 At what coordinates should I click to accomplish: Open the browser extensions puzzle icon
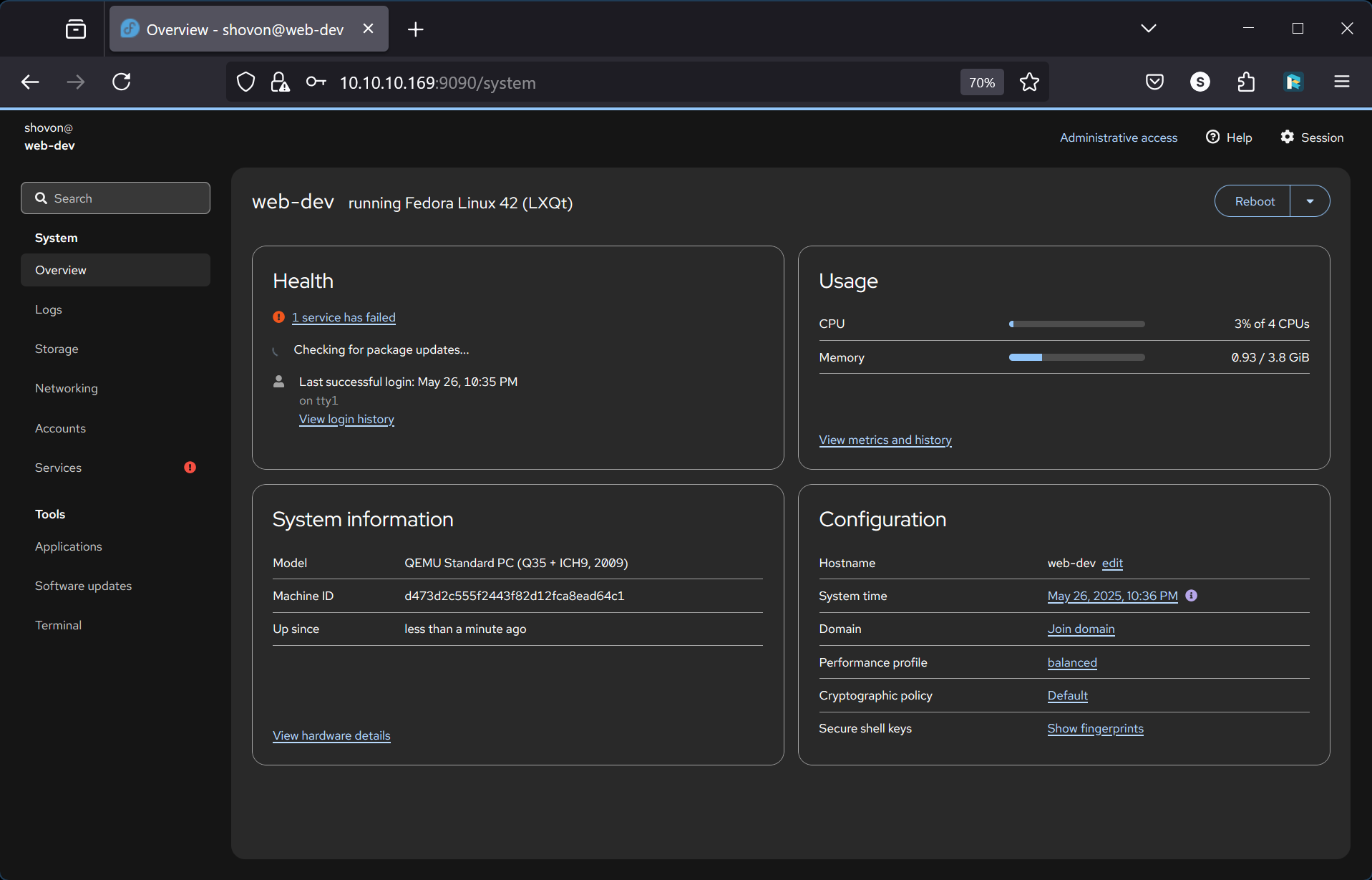pos(1246,82)
